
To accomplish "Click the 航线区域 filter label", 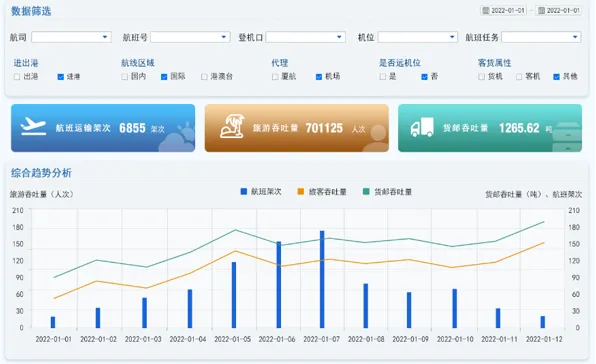I will point(138,63).
